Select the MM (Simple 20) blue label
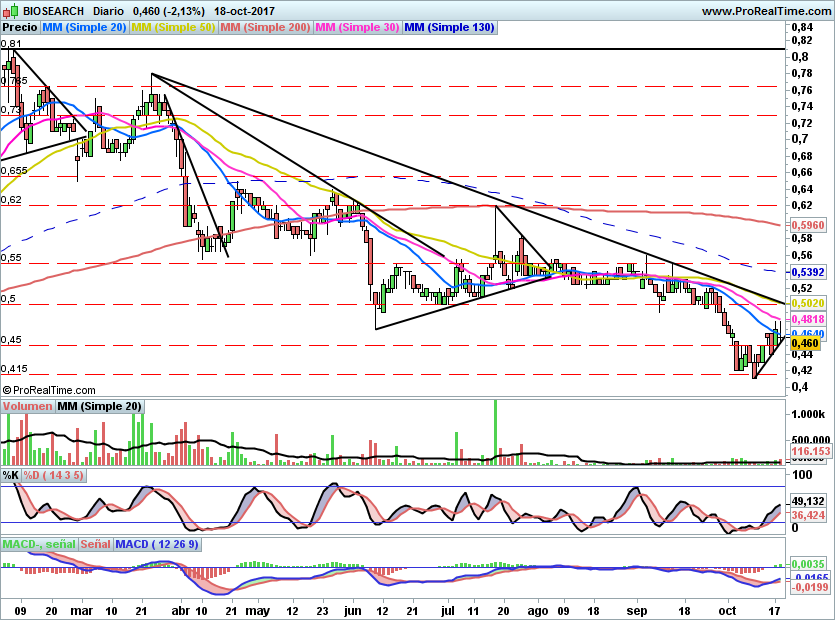The height and width of the screenshot is (620, 835). 84,27
